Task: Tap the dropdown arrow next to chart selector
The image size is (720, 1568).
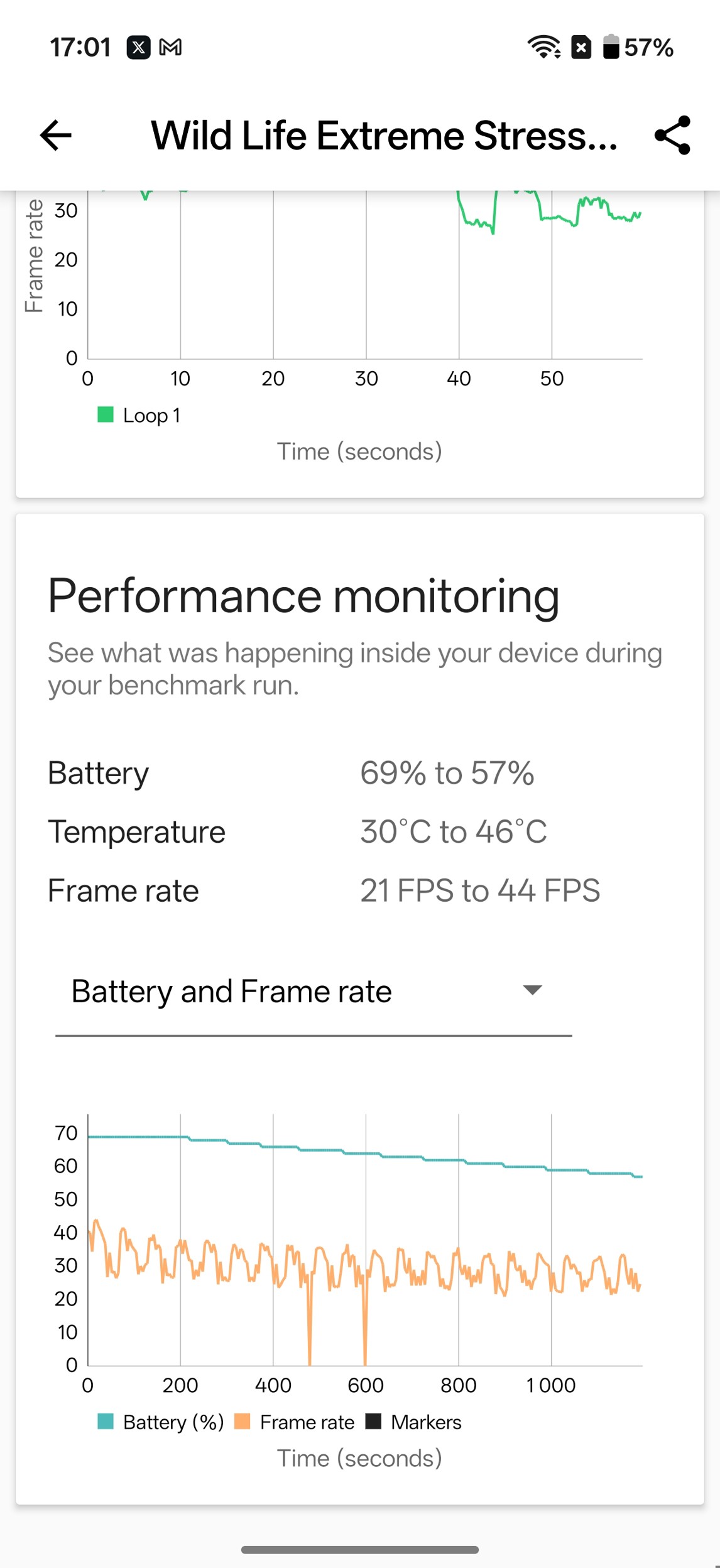Action: (x=532, y=990)
